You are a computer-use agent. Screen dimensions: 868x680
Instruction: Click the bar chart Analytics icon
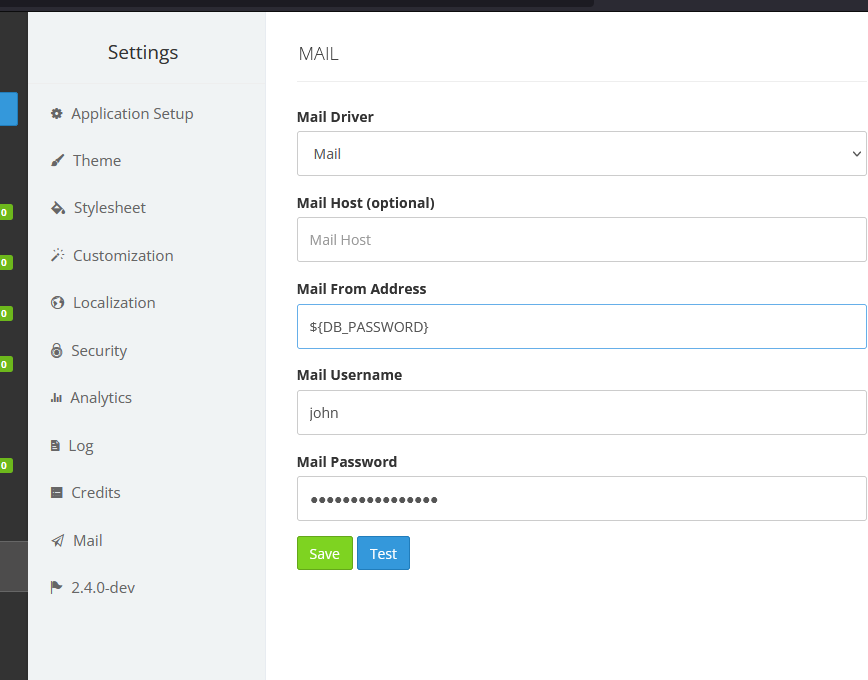tap(56, 398)
